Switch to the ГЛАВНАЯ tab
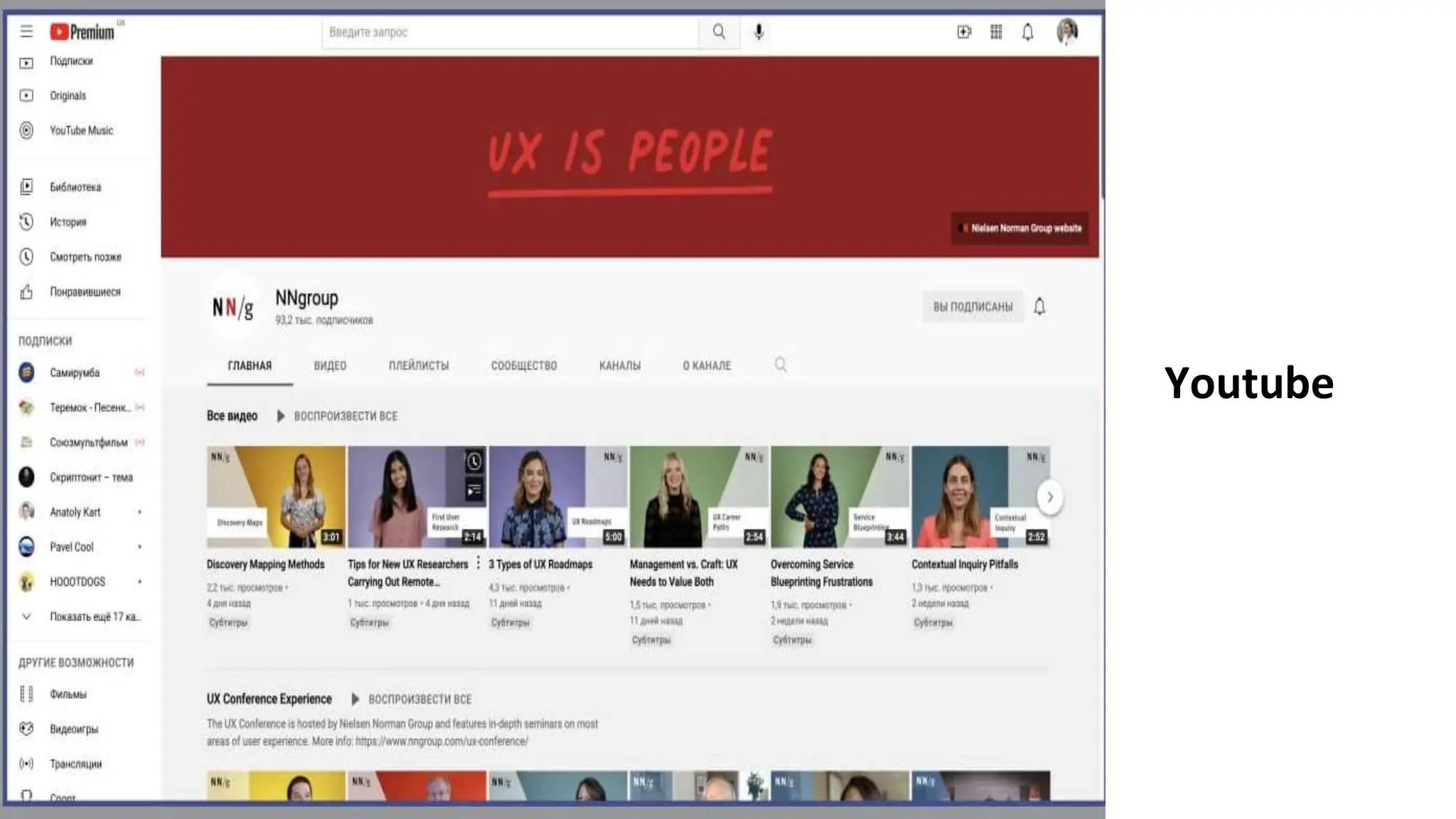 (250, 365)
